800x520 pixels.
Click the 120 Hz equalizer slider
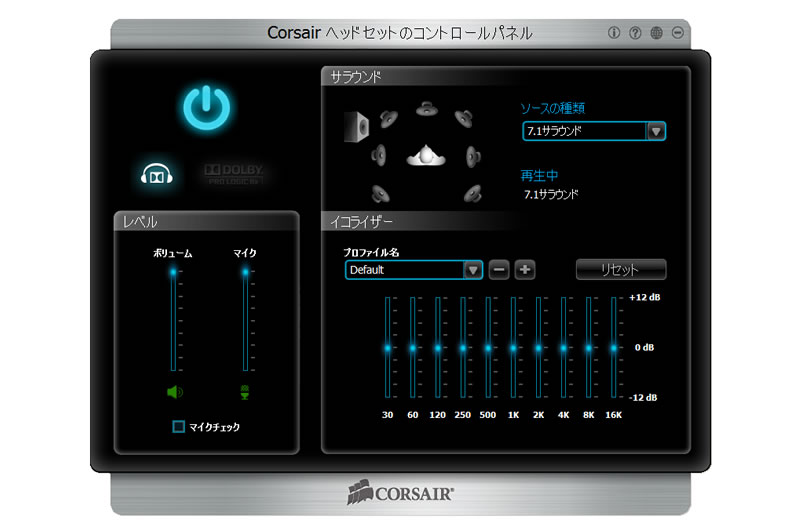click(438, 347)
